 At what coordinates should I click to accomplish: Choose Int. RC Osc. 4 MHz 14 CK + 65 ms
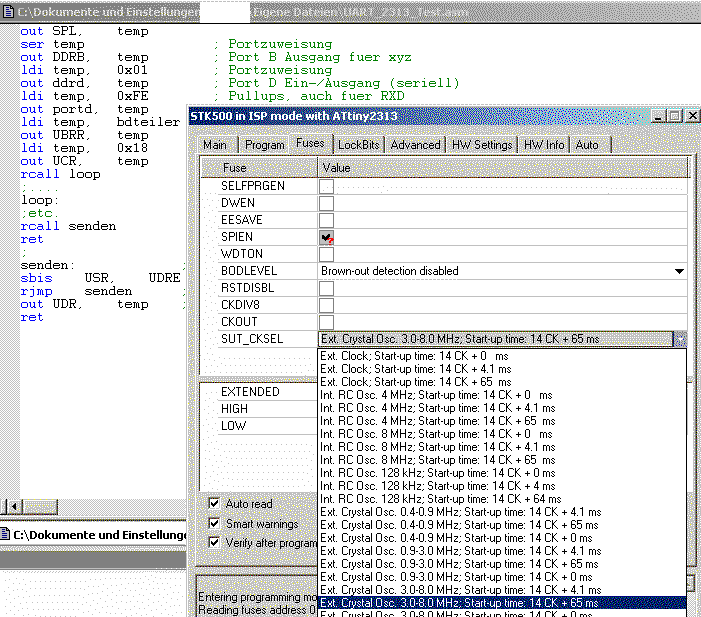[x=502, y=421]
